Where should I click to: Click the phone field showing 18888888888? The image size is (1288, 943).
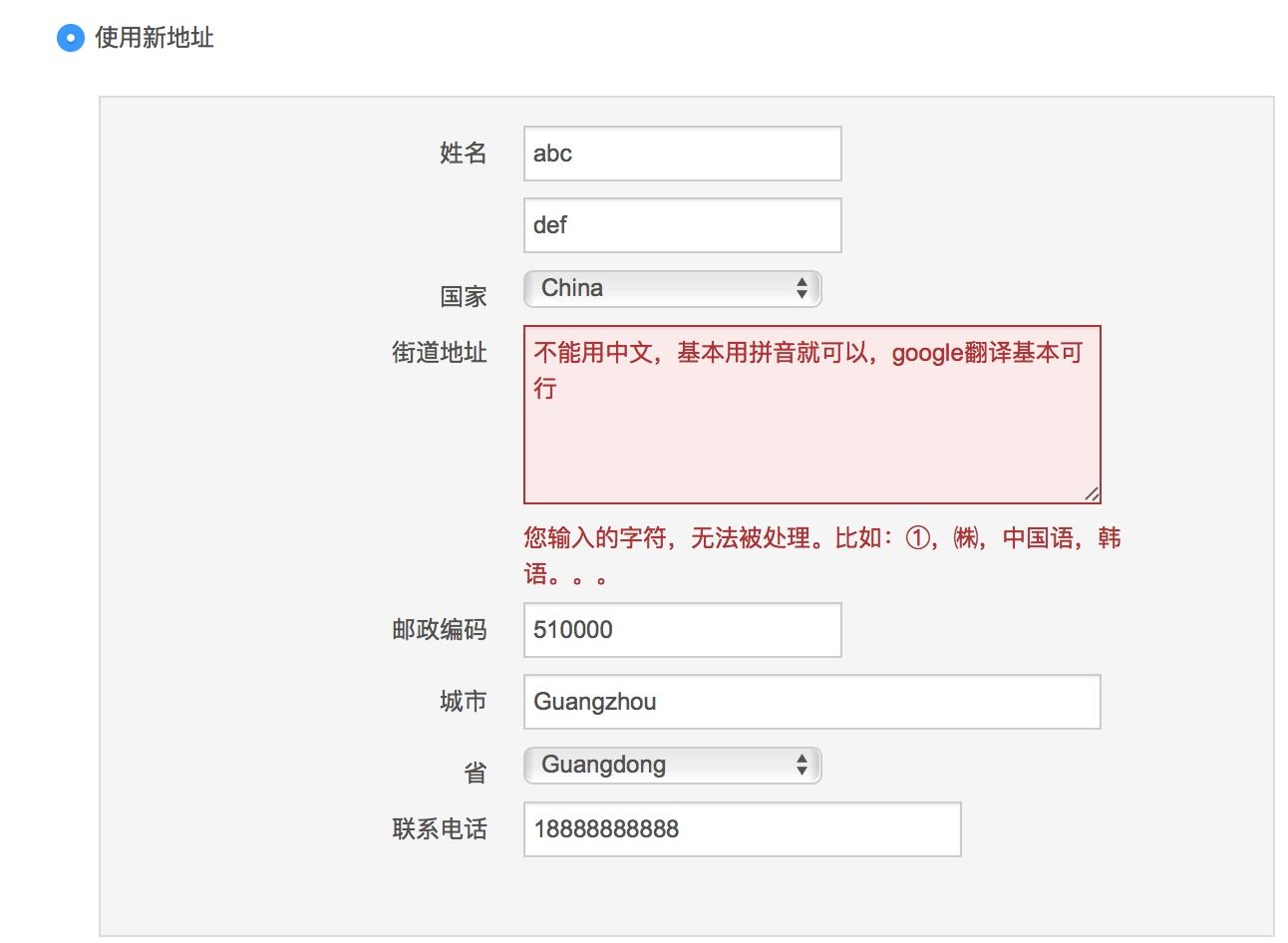[x=742, y=829]
